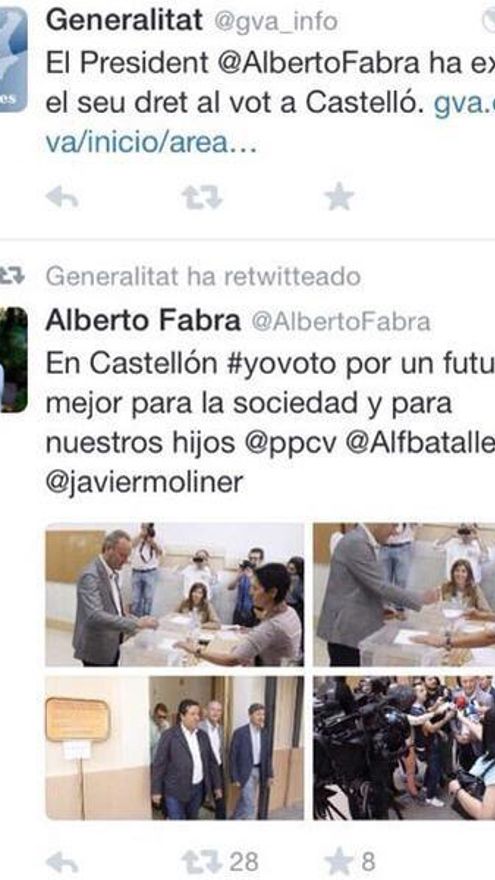This screenshot has width=495, height=880.
Task: View photo of the man casting his ballot
Action: (x=175, y=594)
